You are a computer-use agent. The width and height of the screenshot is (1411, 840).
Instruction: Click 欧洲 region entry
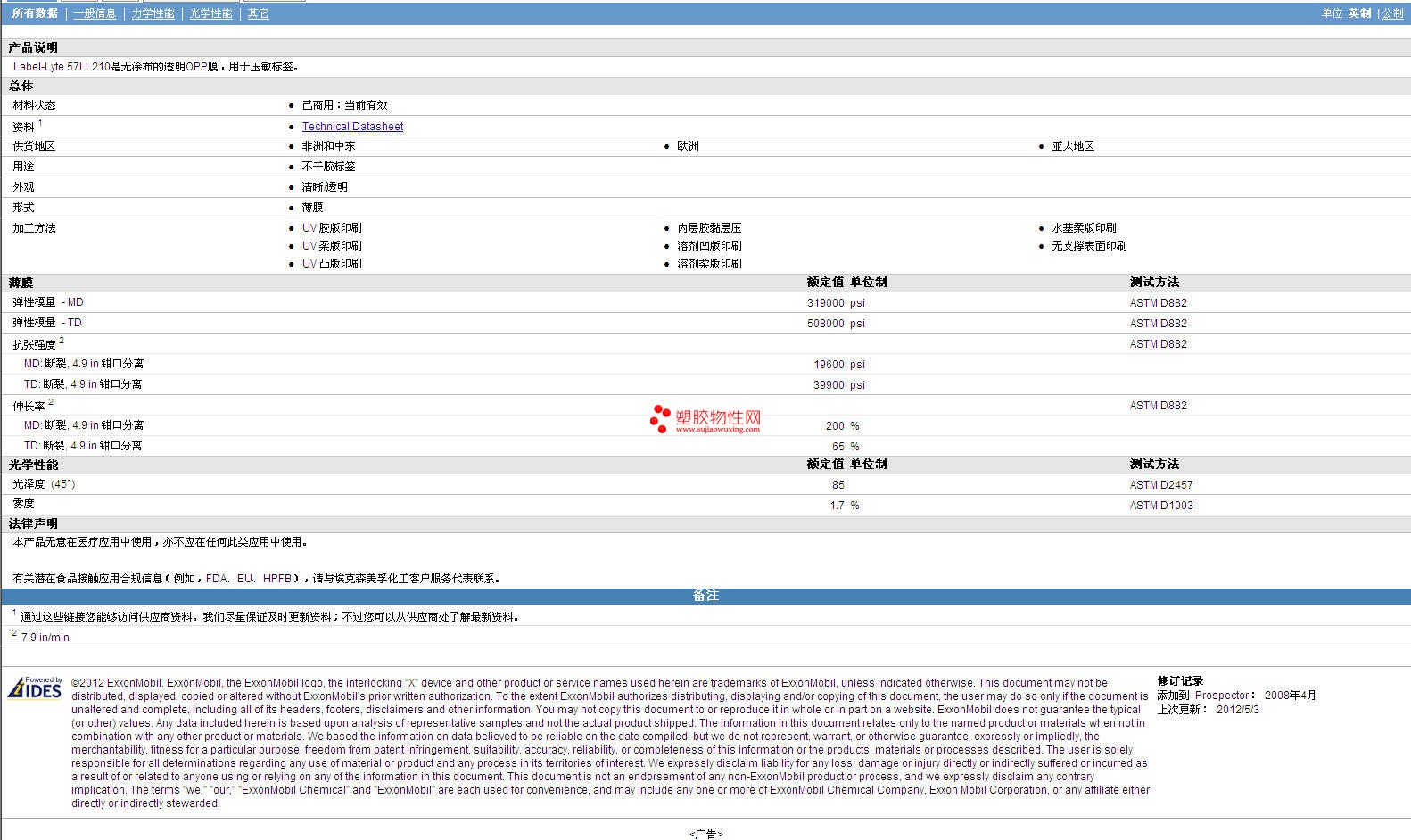coord(688,146)
